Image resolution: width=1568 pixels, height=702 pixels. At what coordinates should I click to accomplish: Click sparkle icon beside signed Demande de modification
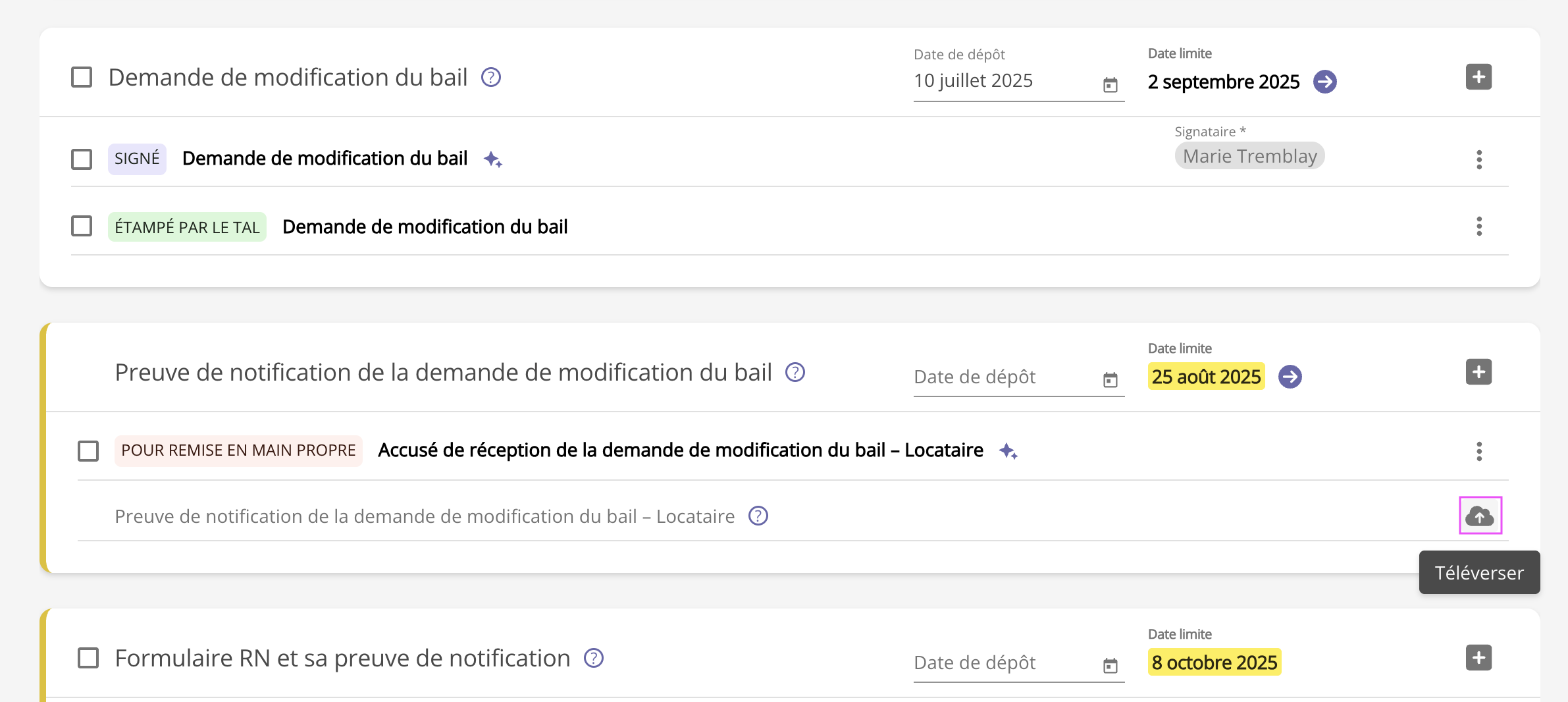click(492, 159)
